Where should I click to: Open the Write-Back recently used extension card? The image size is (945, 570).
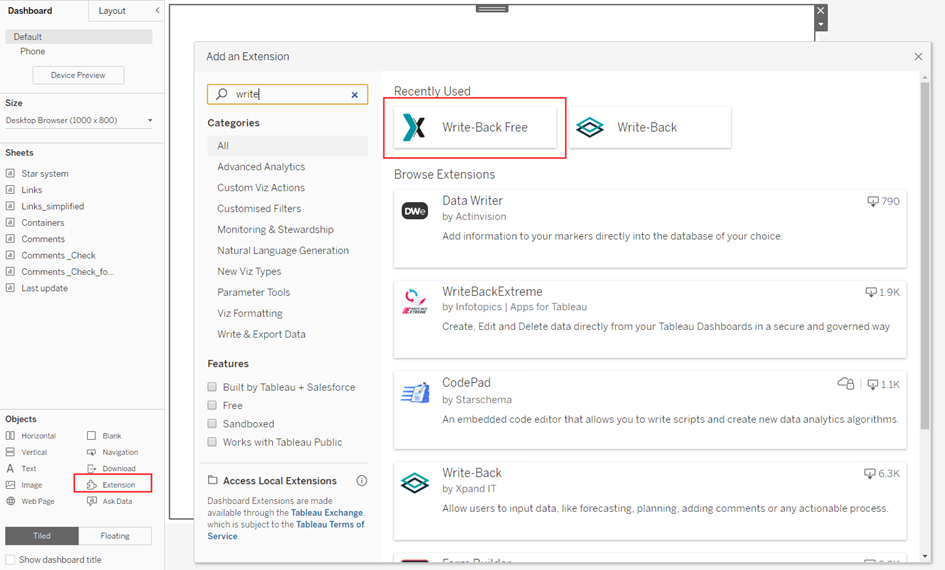click(650, 127)
